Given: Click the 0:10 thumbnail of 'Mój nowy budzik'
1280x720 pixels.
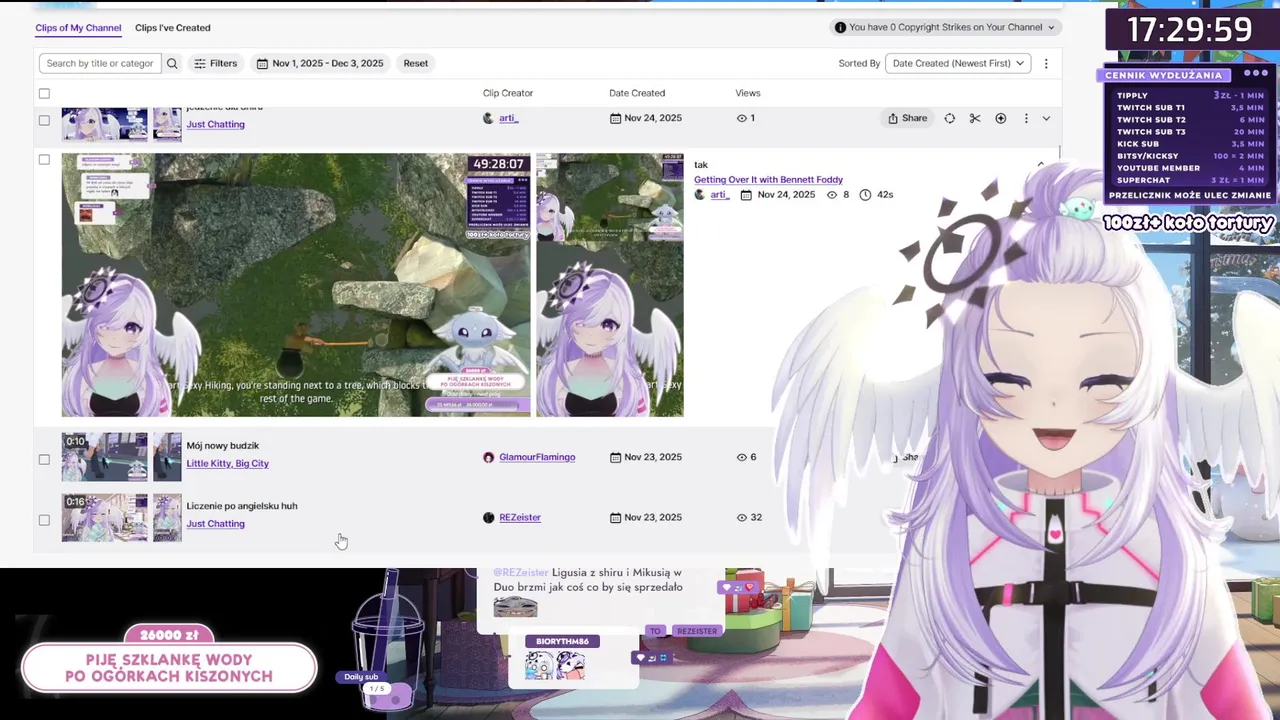Looking at the screenshot, I should tap(104, 457).
